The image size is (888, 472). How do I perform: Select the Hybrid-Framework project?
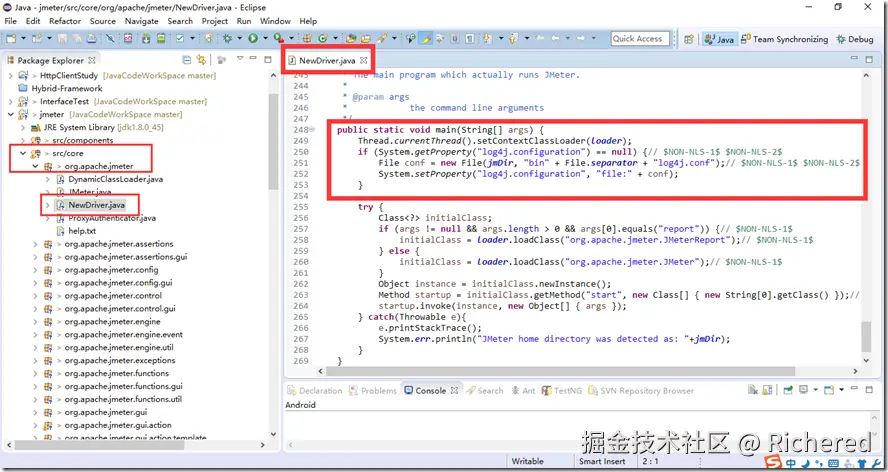pyautogui.click(x=67, y=88)
